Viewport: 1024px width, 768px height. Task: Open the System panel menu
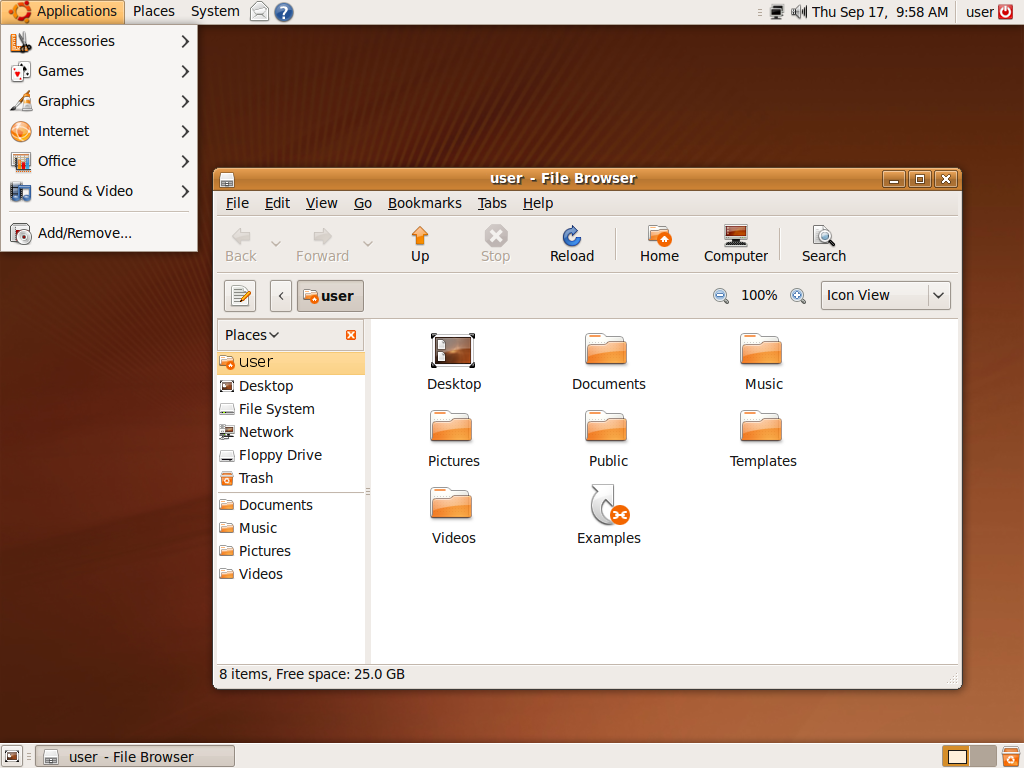(215, 11)
